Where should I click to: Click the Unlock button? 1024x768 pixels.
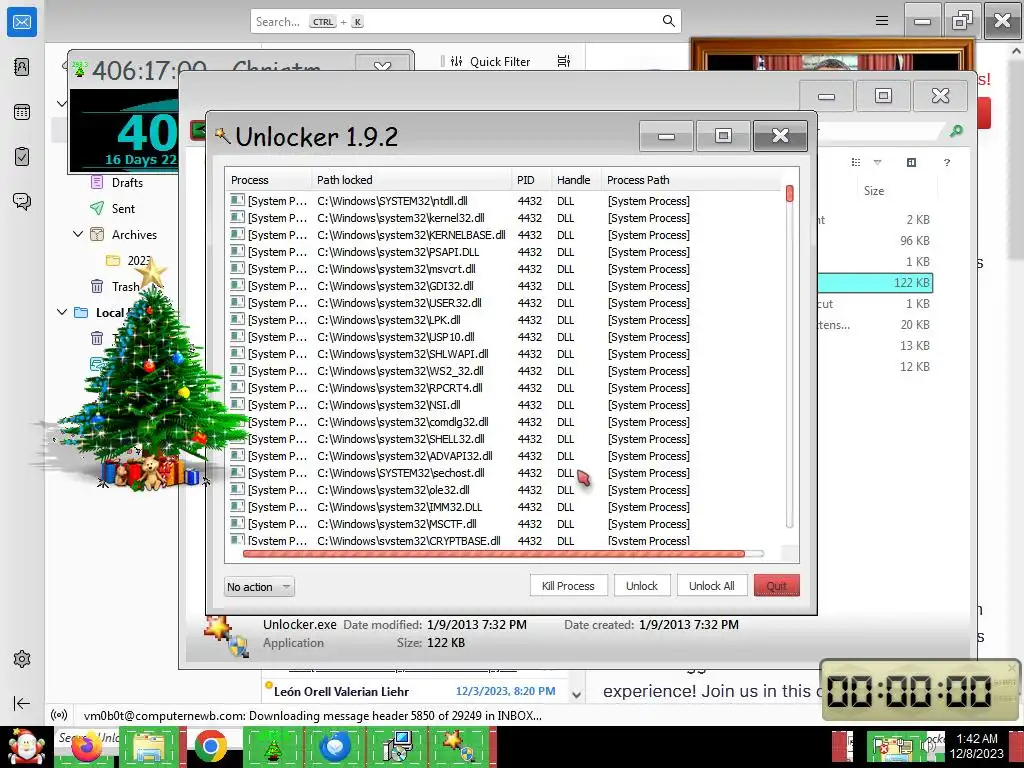click(641, 586)
